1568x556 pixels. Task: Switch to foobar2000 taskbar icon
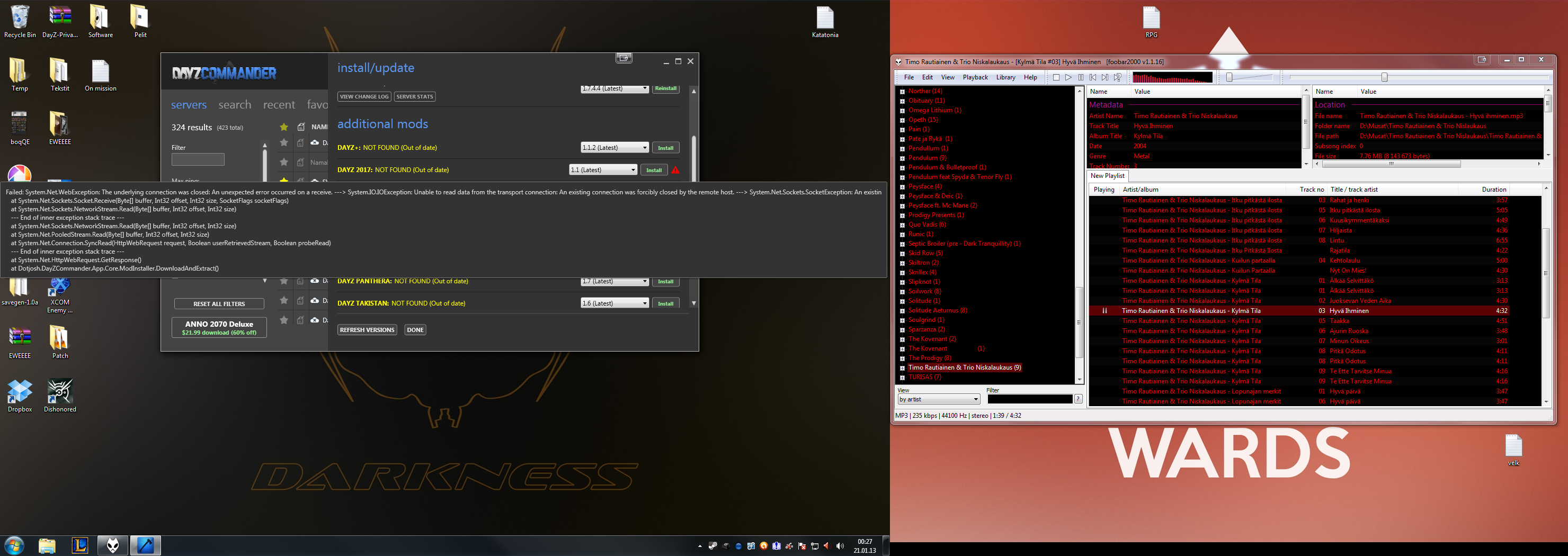[113, 545]
